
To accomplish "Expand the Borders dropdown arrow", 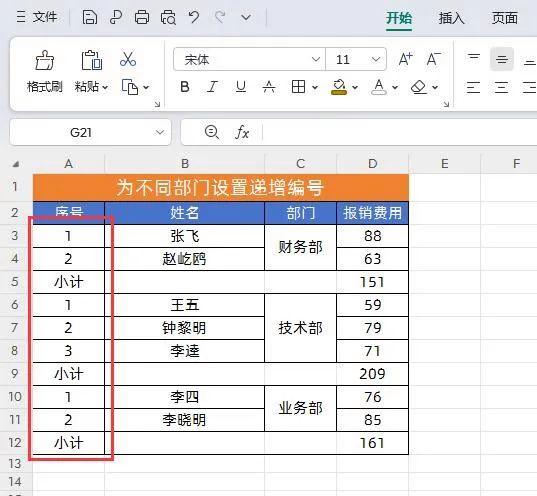I will tap(315, 87).
